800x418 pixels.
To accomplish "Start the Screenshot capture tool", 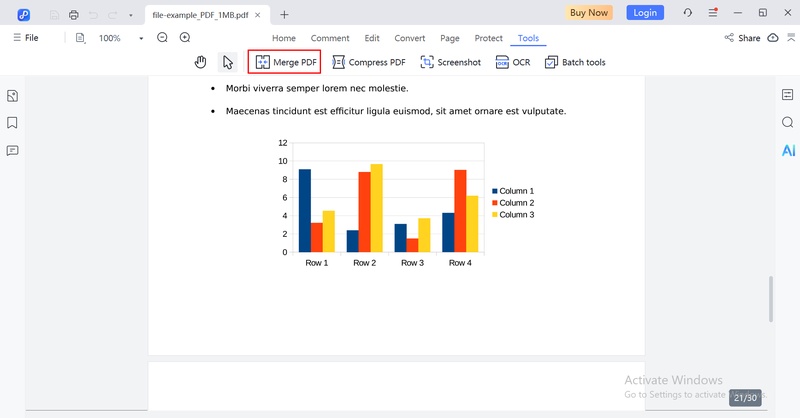I will coord(451,62).
